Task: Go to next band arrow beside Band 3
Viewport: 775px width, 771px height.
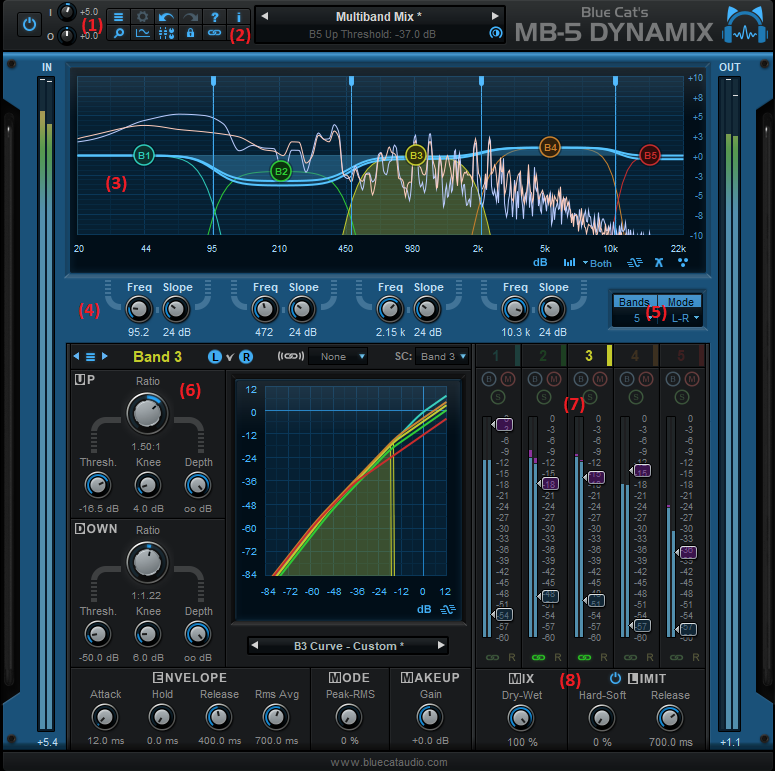Action: click(x=105, y=356)
